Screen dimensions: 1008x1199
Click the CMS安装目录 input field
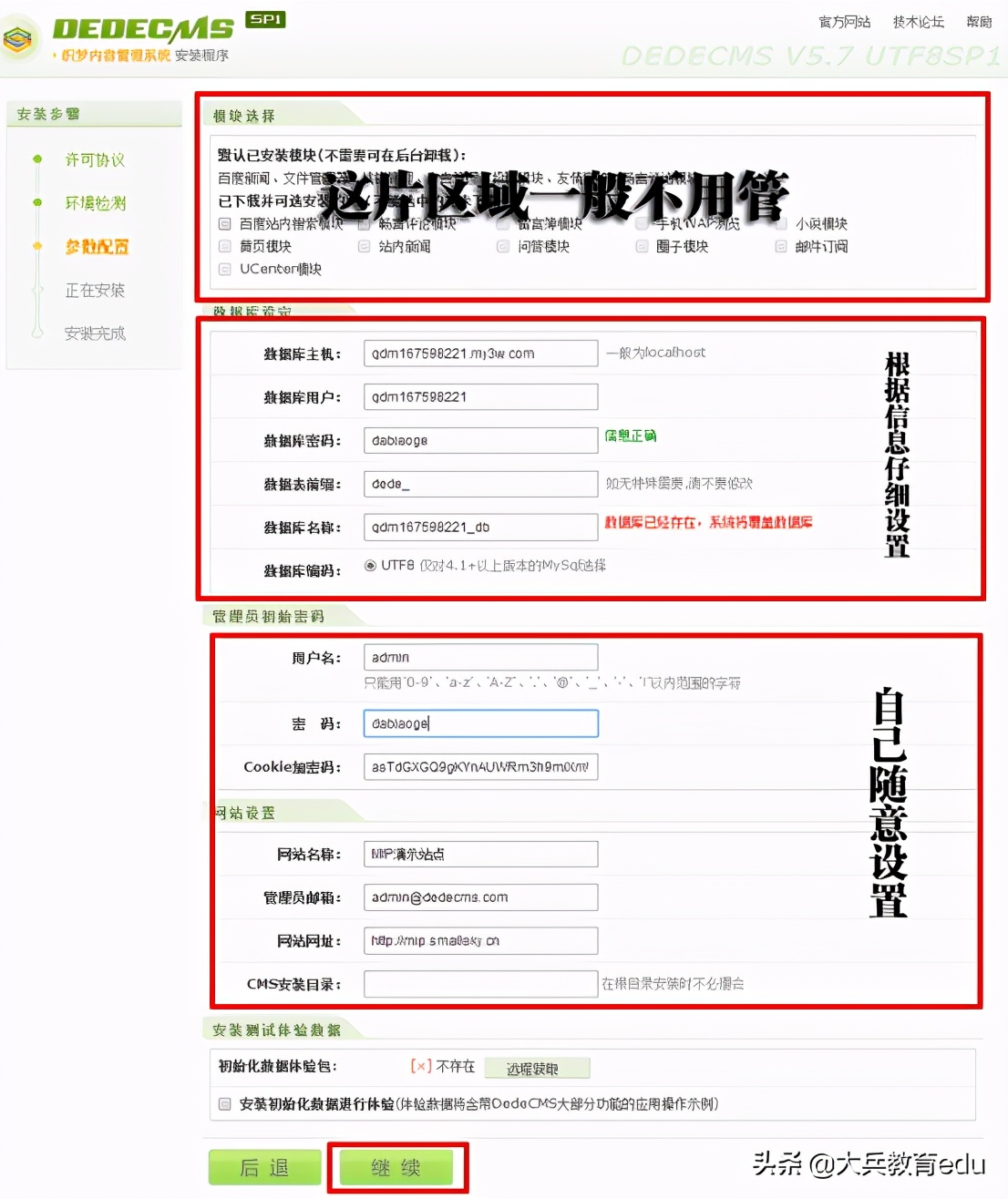coord(480,984)
